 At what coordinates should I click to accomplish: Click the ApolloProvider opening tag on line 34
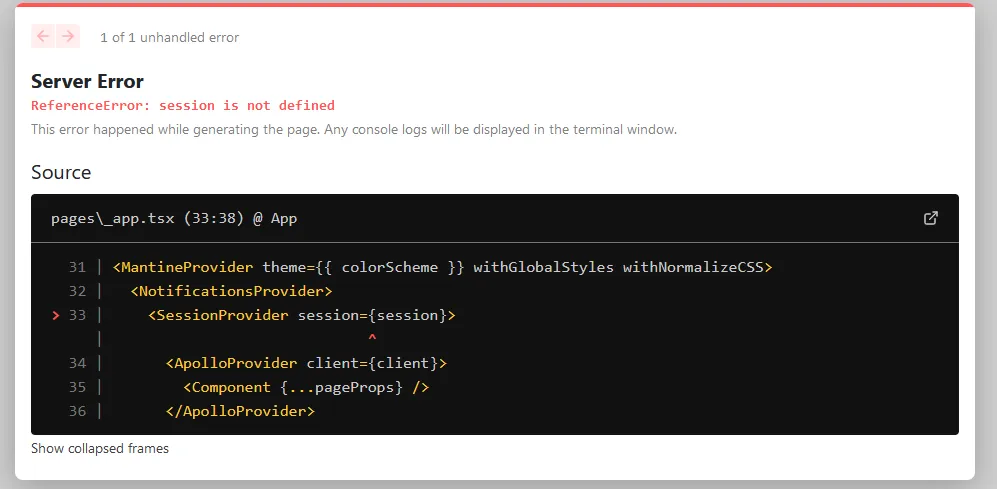click(x=306, y=363)
